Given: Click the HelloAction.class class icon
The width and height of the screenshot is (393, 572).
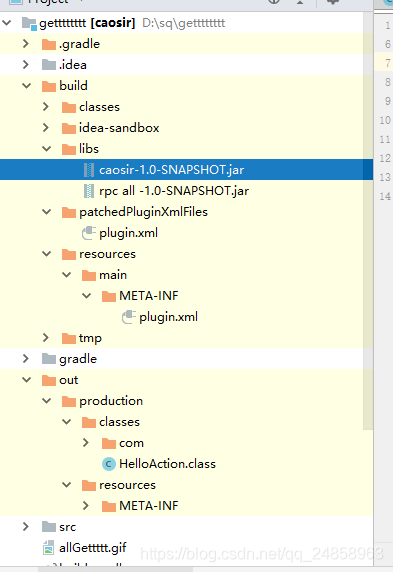Looking at the screenshot, I should (x=108, y=464).
